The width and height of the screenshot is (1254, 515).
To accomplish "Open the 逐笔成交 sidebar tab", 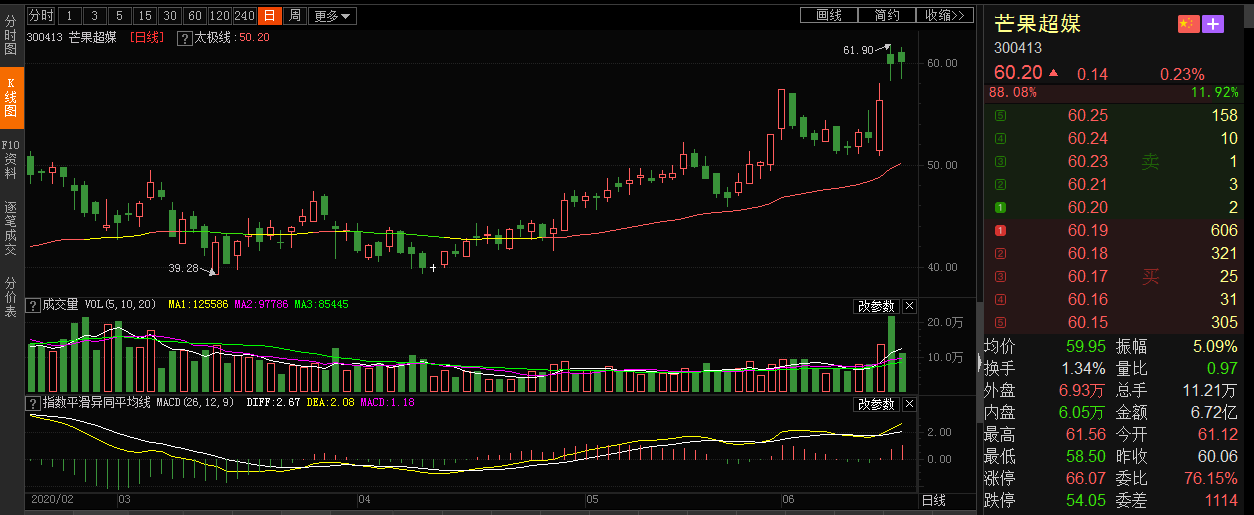I will tap(11, 228).
